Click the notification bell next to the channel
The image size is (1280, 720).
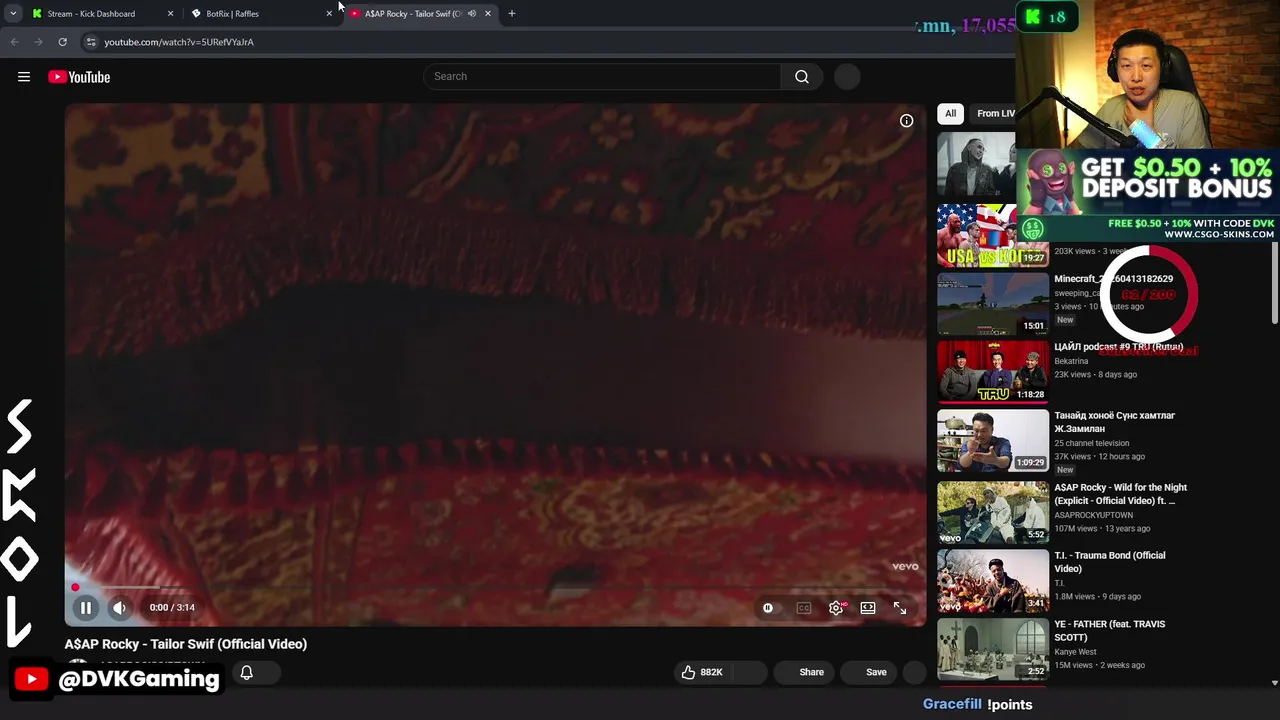247,673
